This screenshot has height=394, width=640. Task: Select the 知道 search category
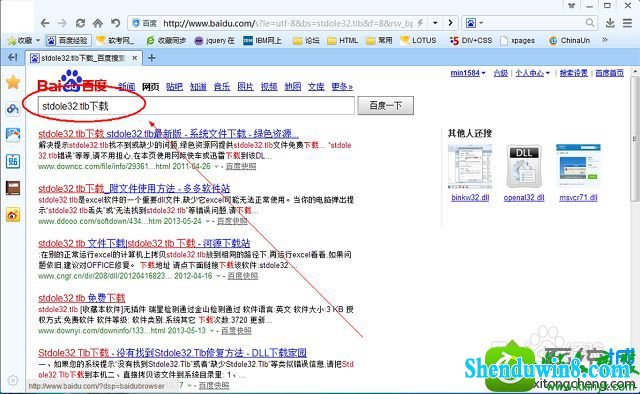[198, 87]
